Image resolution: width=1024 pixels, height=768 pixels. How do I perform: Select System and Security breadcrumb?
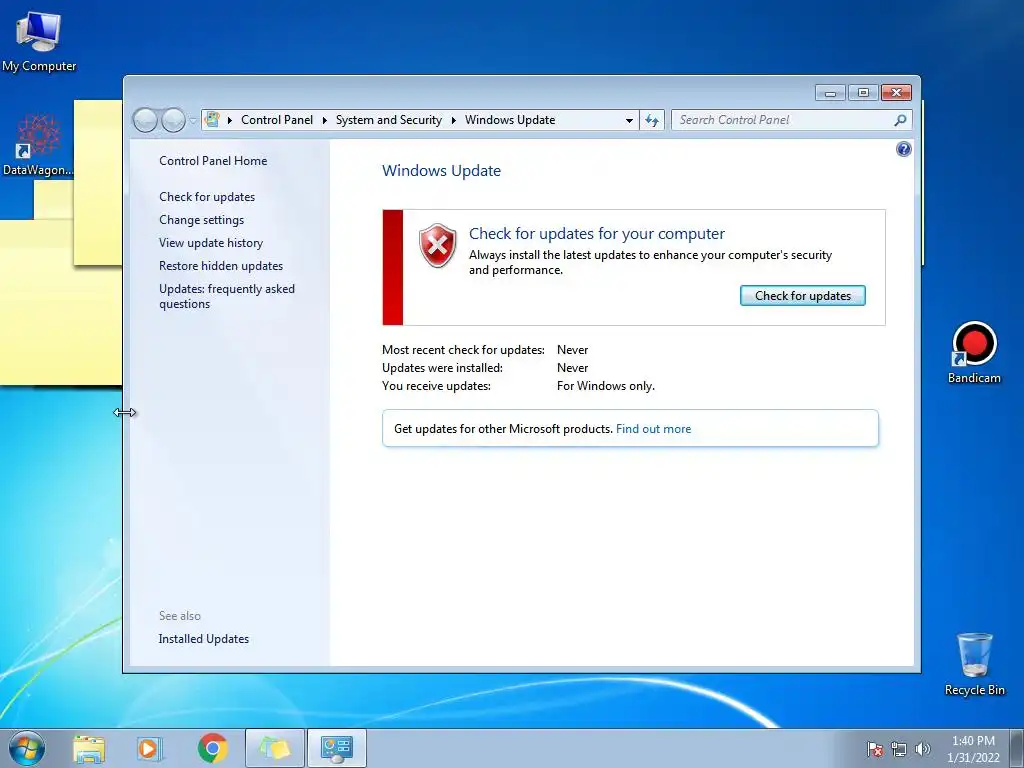(389, 120)
